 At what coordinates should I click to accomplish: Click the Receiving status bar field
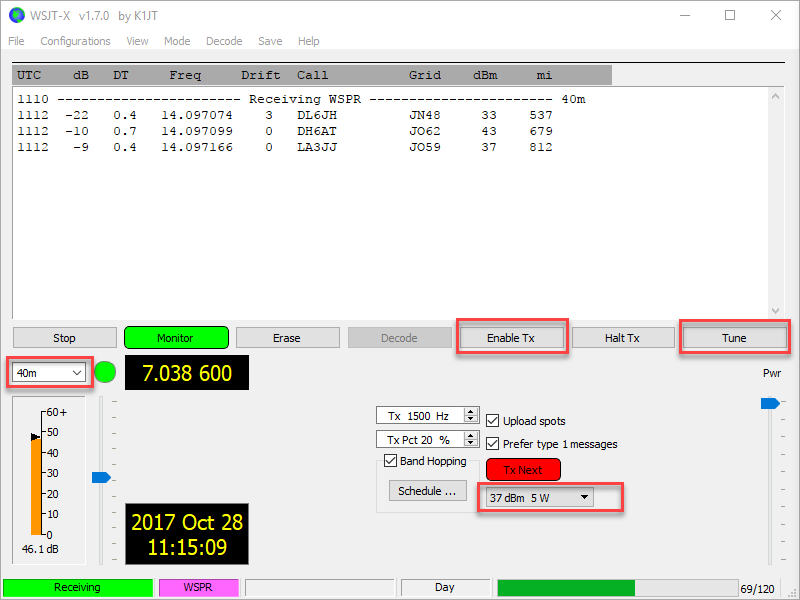(x=78, y=587)
